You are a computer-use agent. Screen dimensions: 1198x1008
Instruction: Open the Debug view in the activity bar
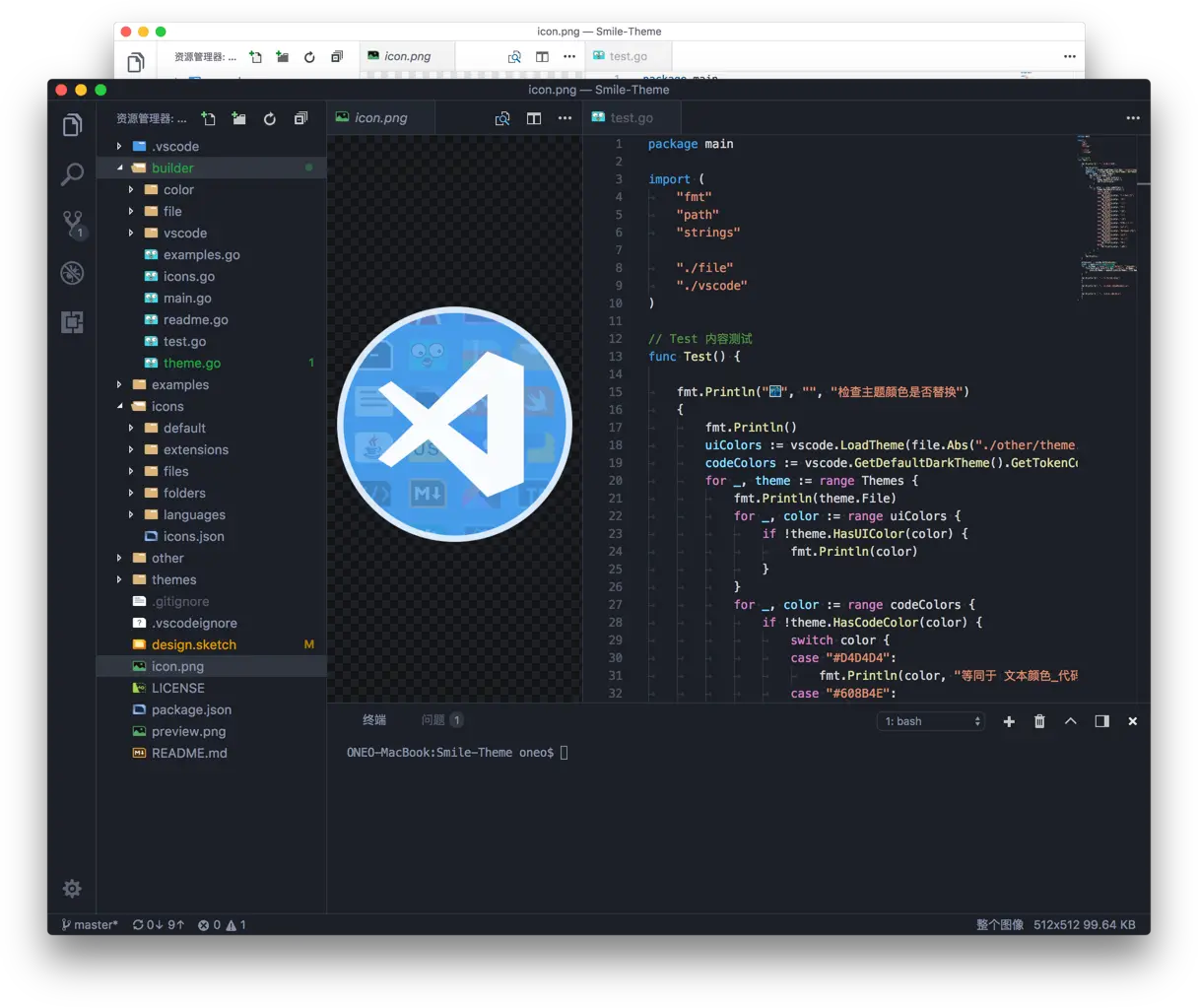click(72, 273)
